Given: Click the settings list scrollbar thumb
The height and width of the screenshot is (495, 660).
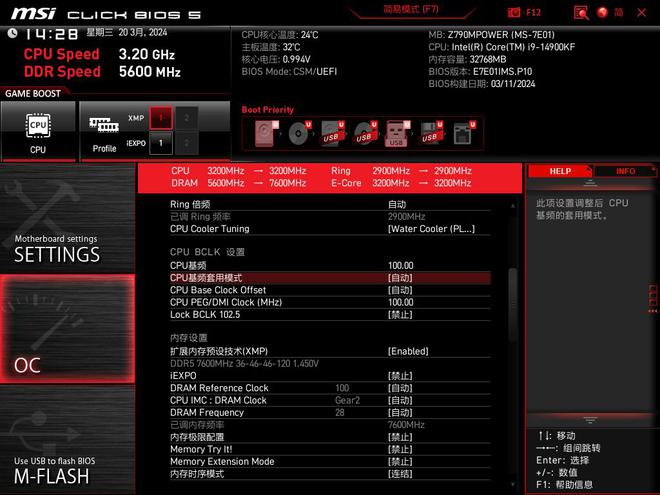Looking at the screenshot, I should click(x=513, y=303).
